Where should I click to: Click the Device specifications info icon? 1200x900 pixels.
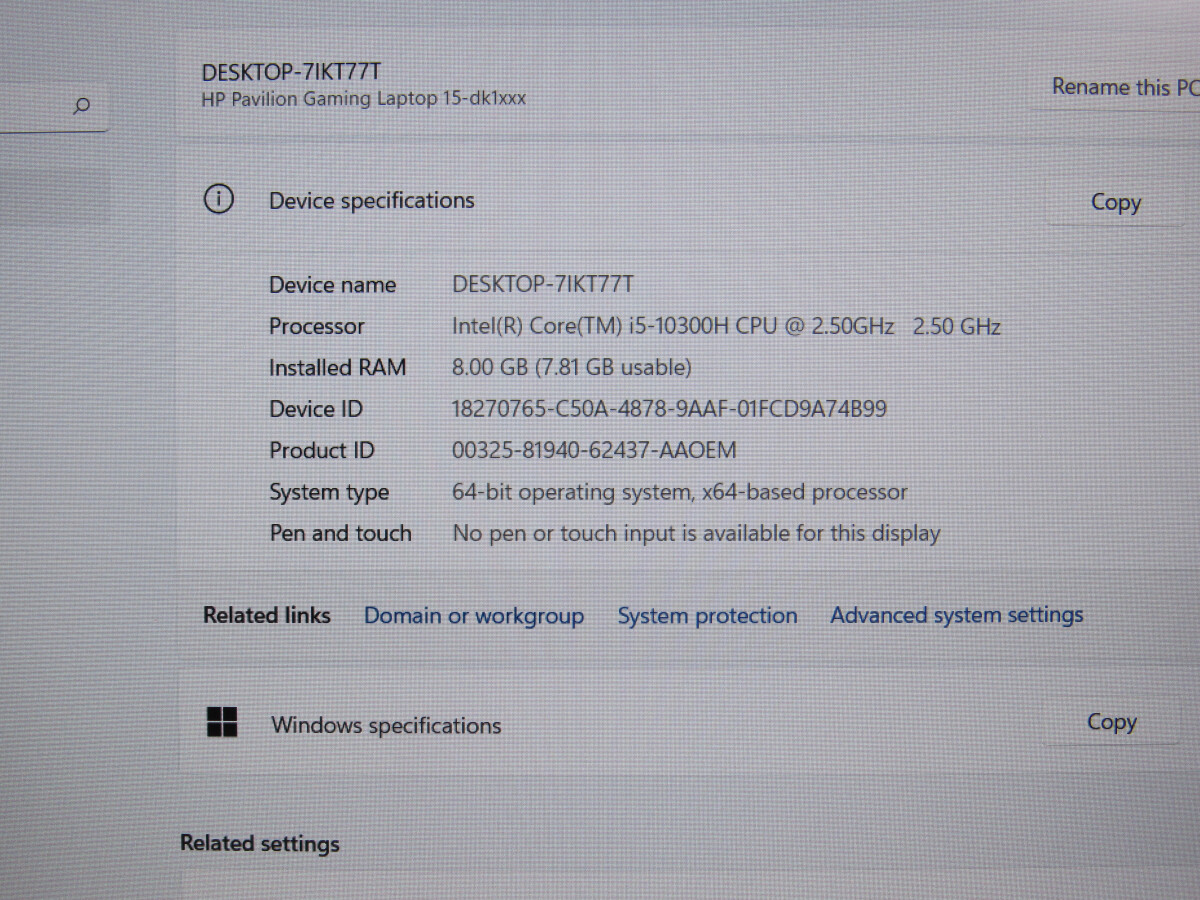(x=218, y=200)
